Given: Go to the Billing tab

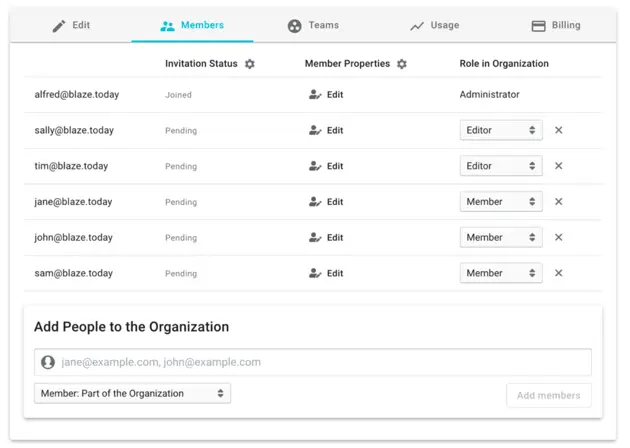Looking at the screenshot, I should (555, 26).
